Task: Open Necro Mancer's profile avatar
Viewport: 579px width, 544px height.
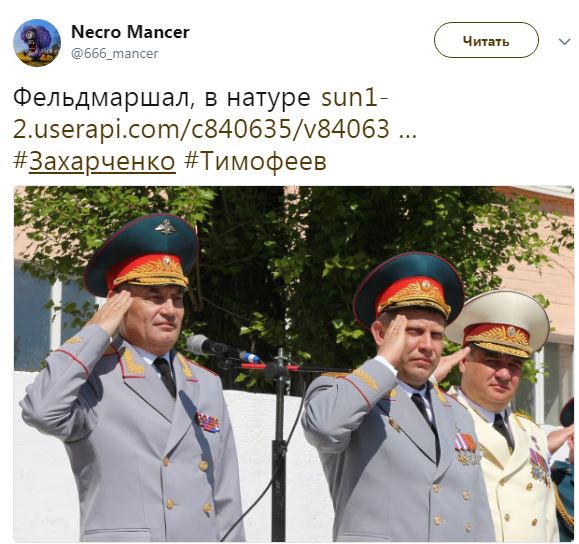Action: [x=37, y=43]
